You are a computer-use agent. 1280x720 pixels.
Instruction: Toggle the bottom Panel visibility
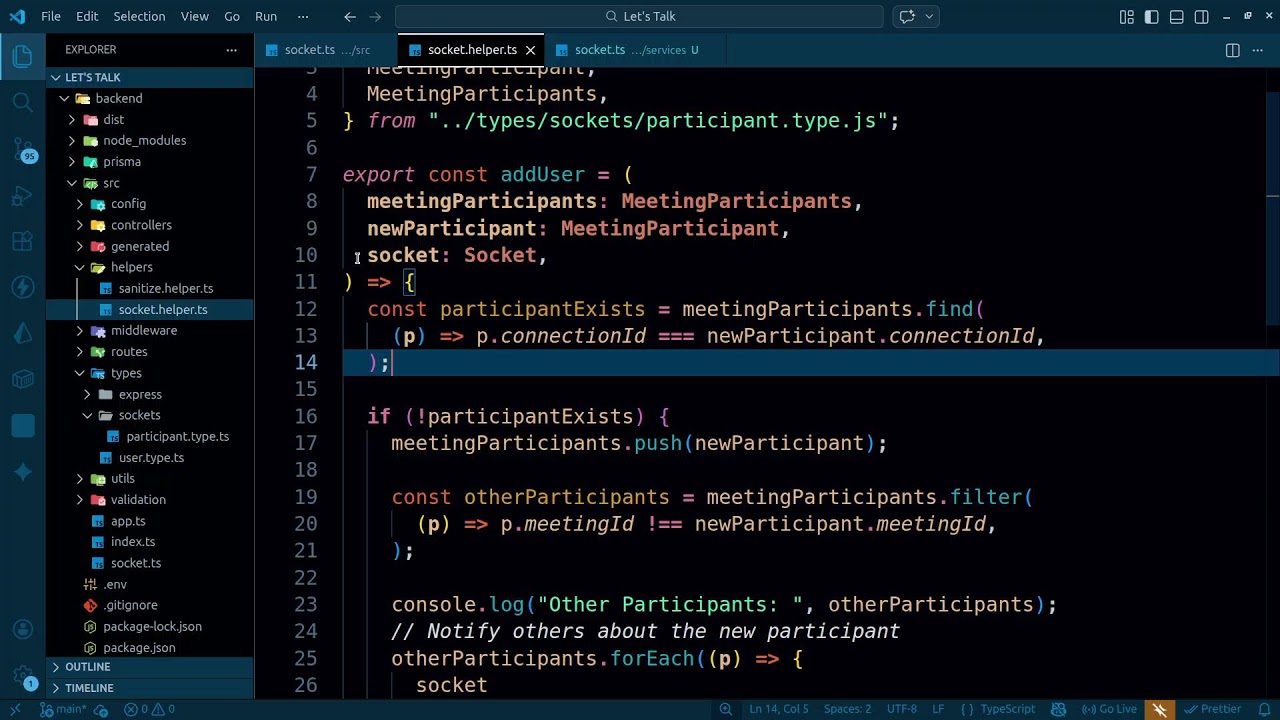pos(1177,16)
